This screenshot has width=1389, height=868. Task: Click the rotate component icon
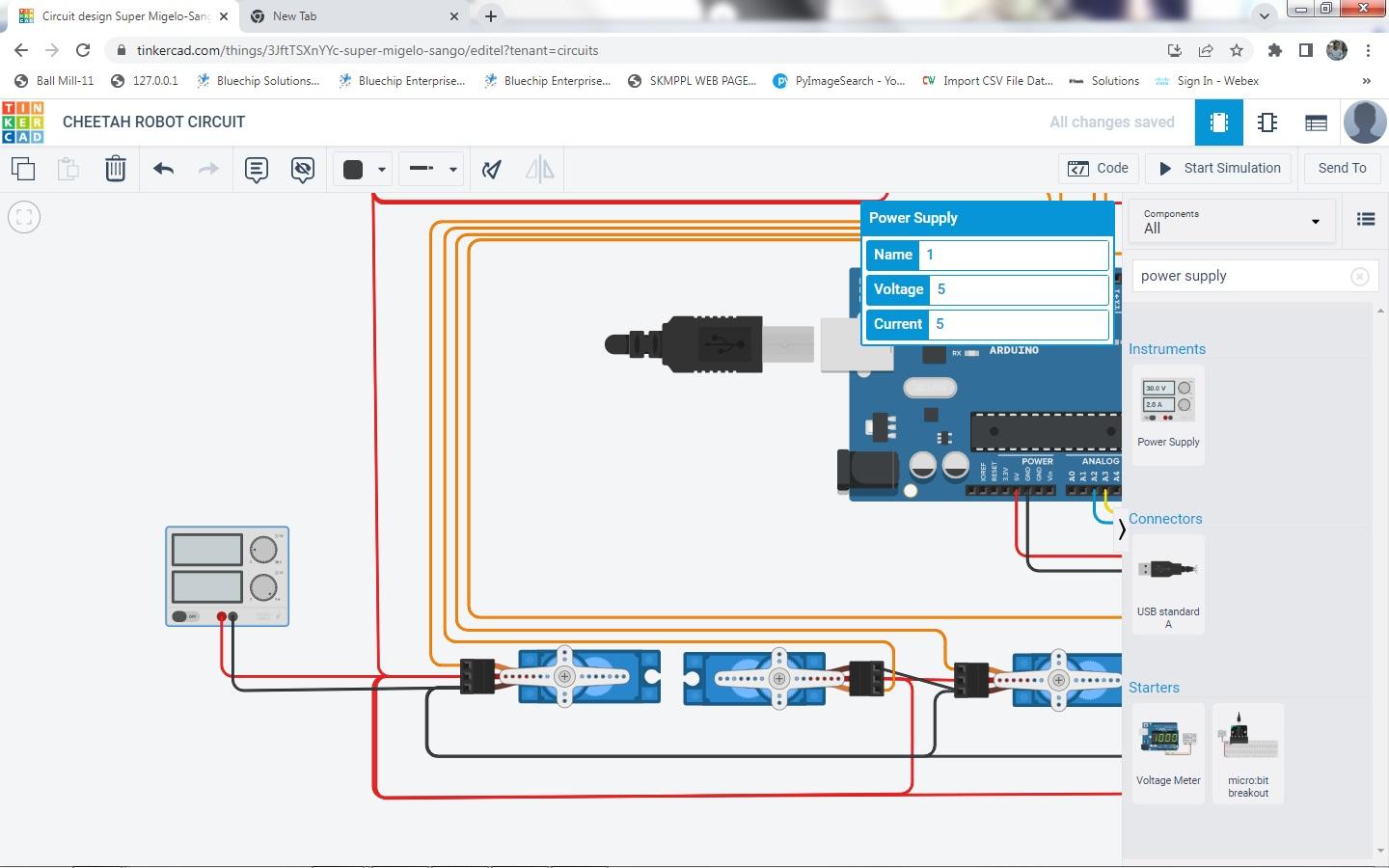492,170
